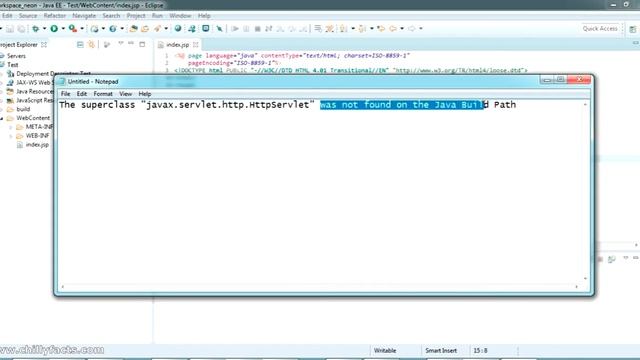640x360 pixels.
Task: Click the Open Task toolbar icon
Action: point(145,29)
